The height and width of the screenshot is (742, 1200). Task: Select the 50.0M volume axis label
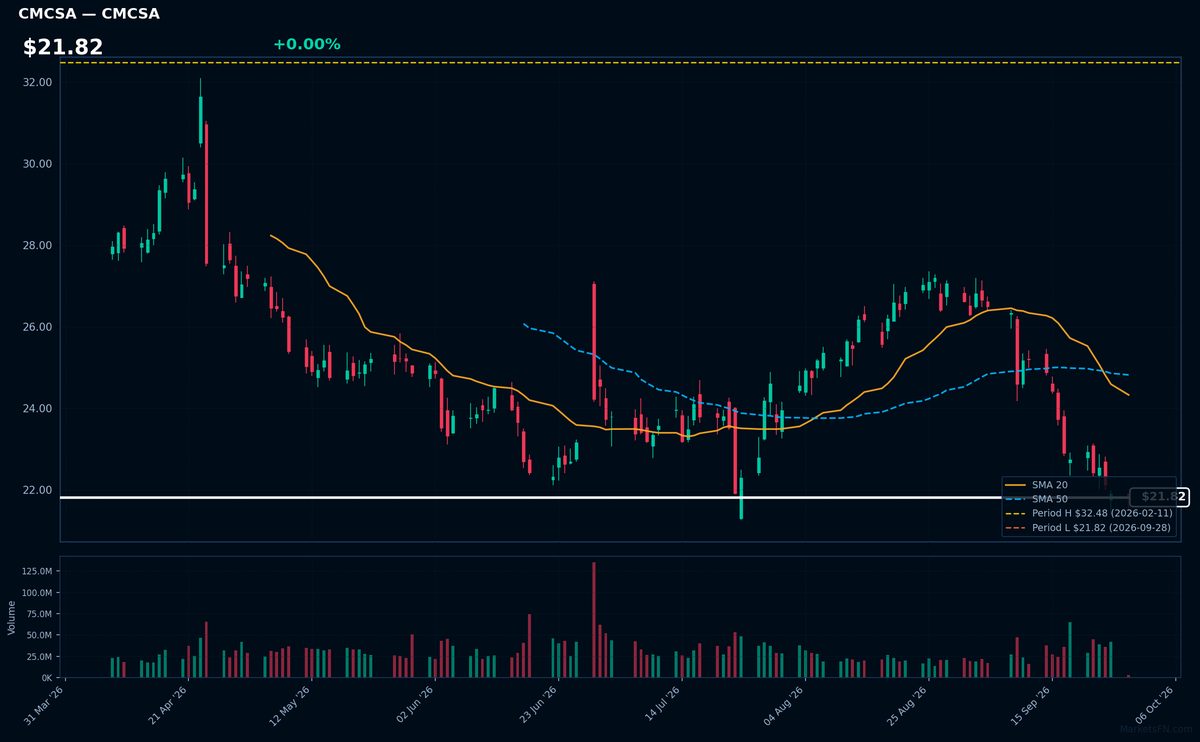tap(40, 635)
